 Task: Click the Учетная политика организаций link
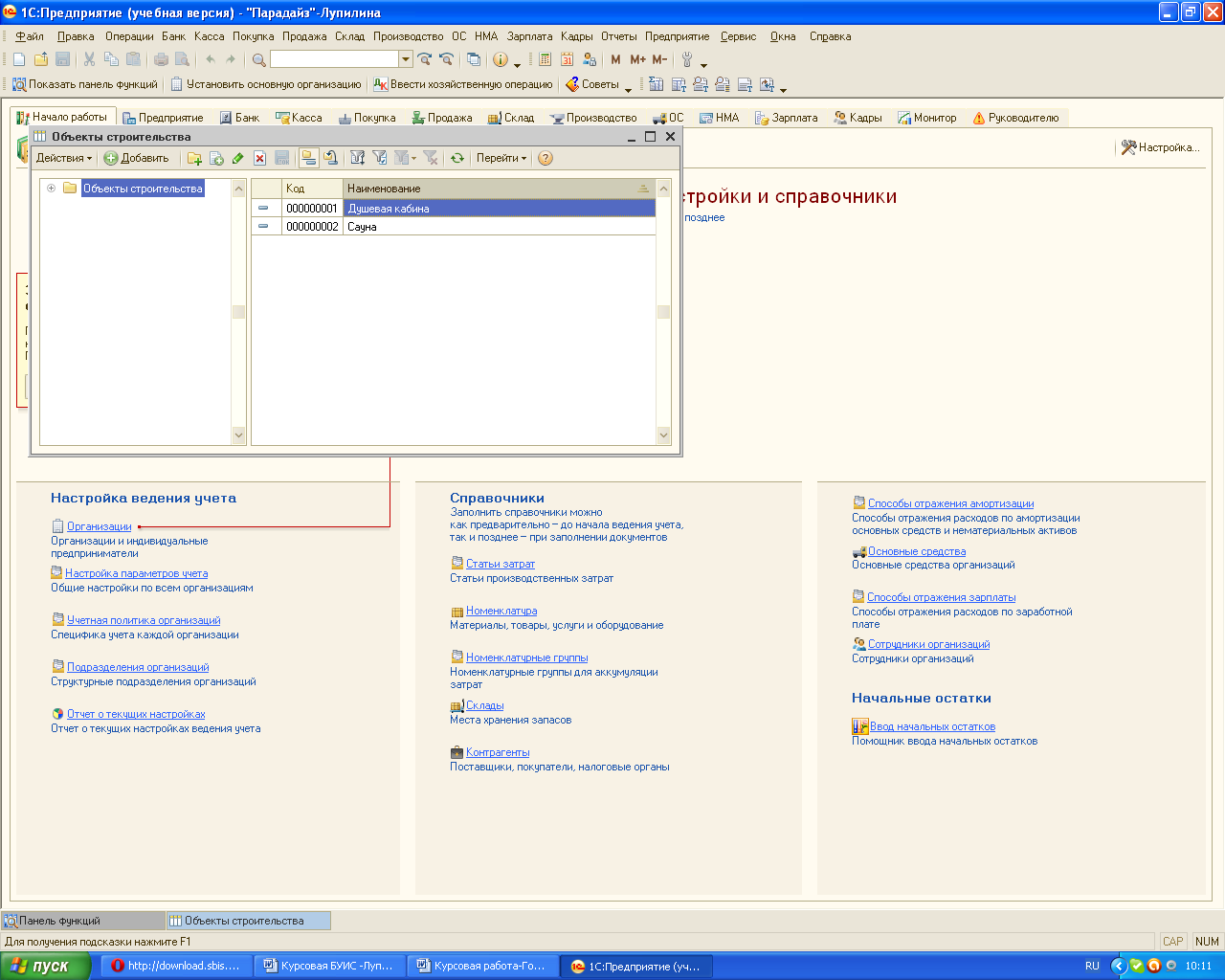click(x=144, y=620)
